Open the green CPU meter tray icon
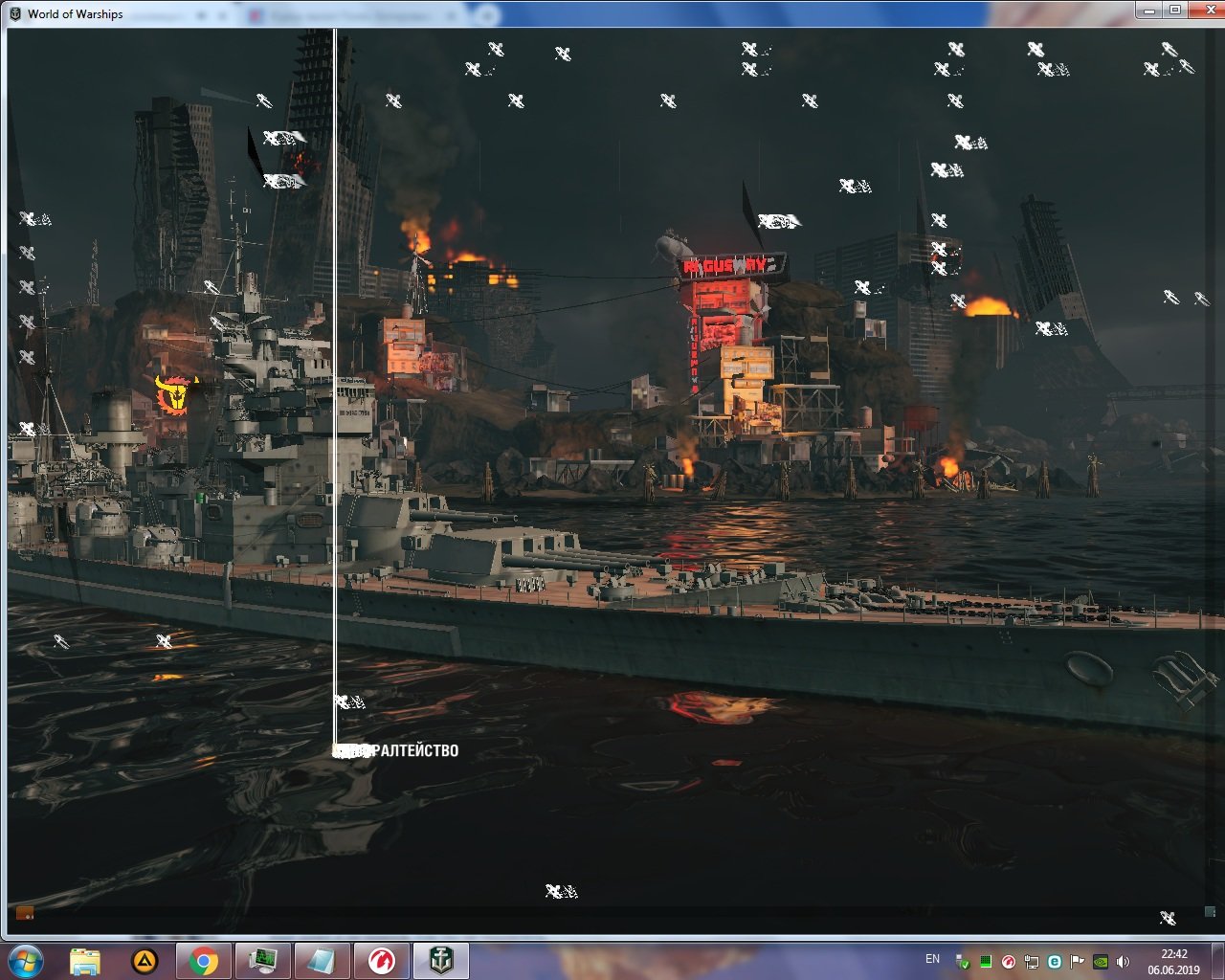The image size is (1225, 980). pos(985,962)
